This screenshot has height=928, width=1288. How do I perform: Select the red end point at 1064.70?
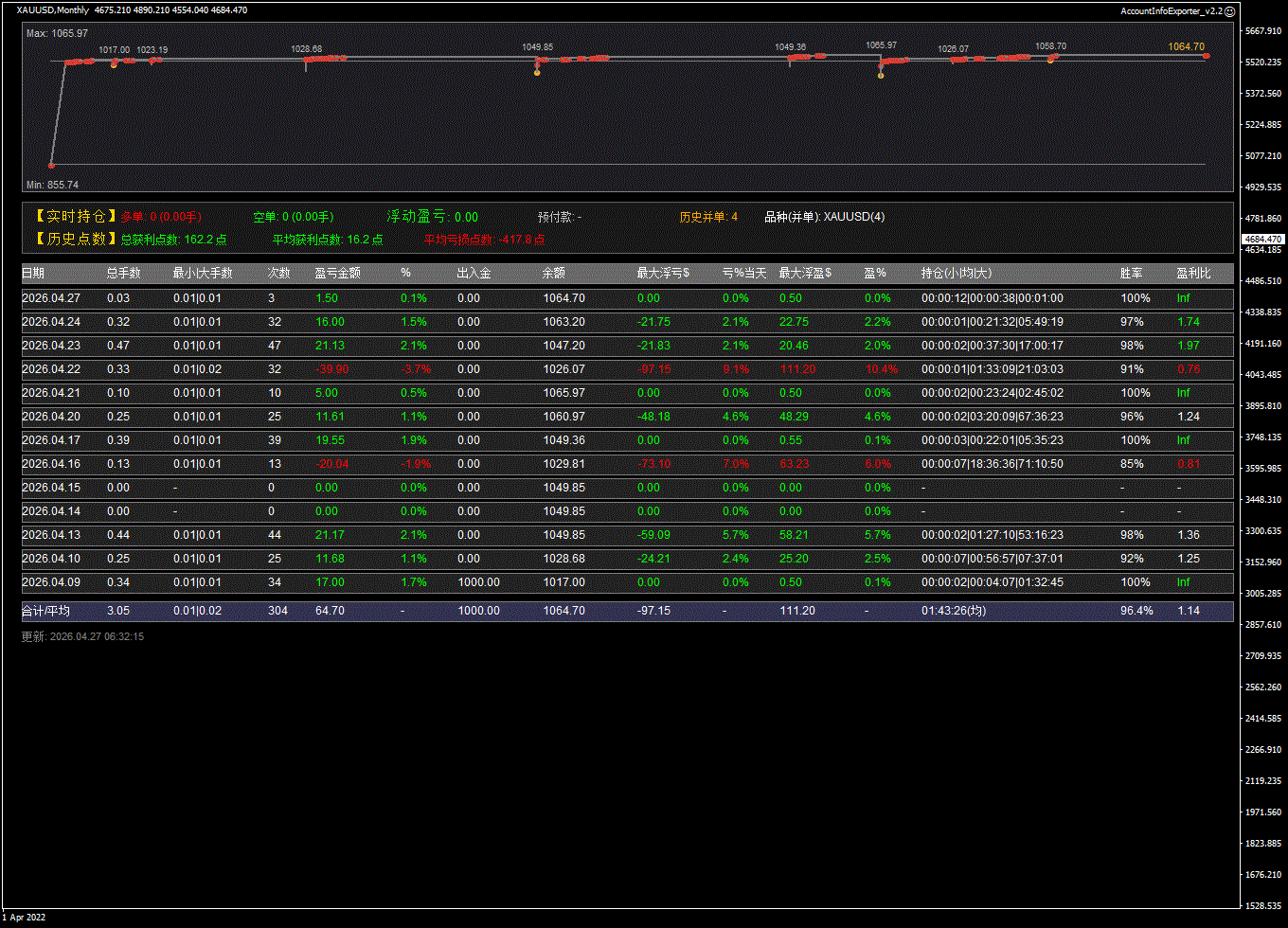1207,57
